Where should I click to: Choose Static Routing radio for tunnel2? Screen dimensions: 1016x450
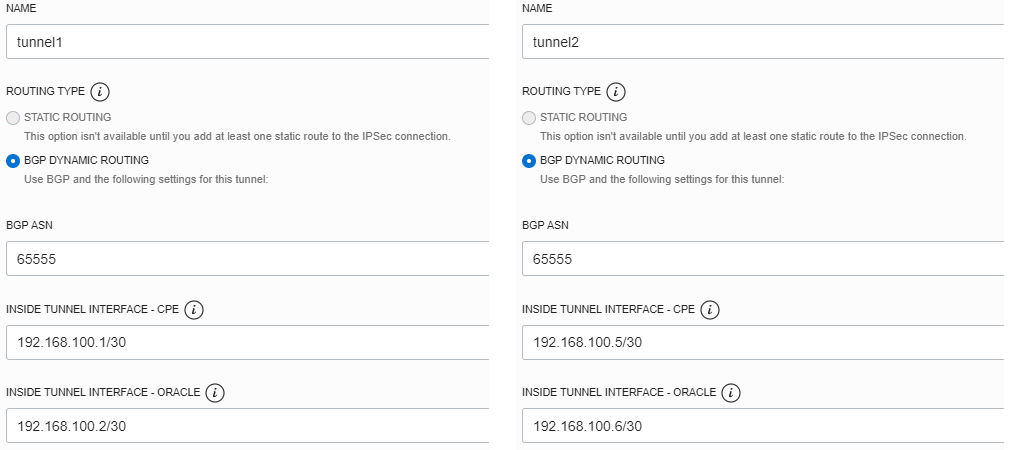(529, 117)
